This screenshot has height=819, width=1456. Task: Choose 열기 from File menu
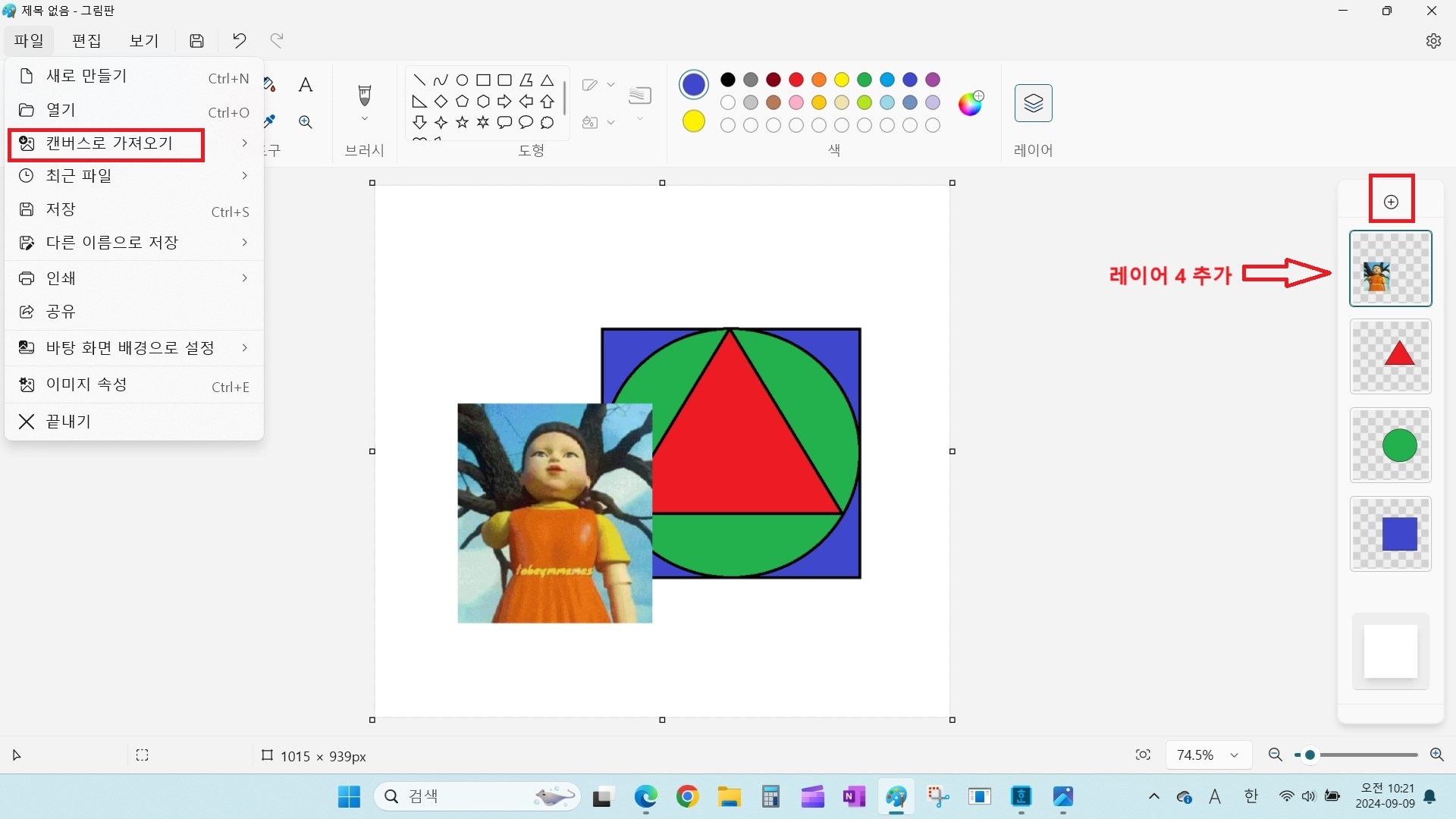134,111
